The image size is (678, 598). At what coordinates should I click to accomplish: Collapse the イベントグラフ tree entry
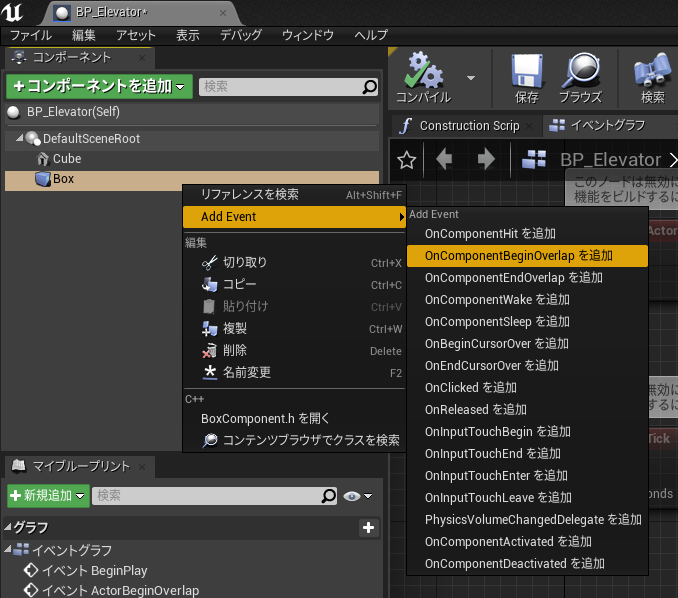(x=8, y=550)
